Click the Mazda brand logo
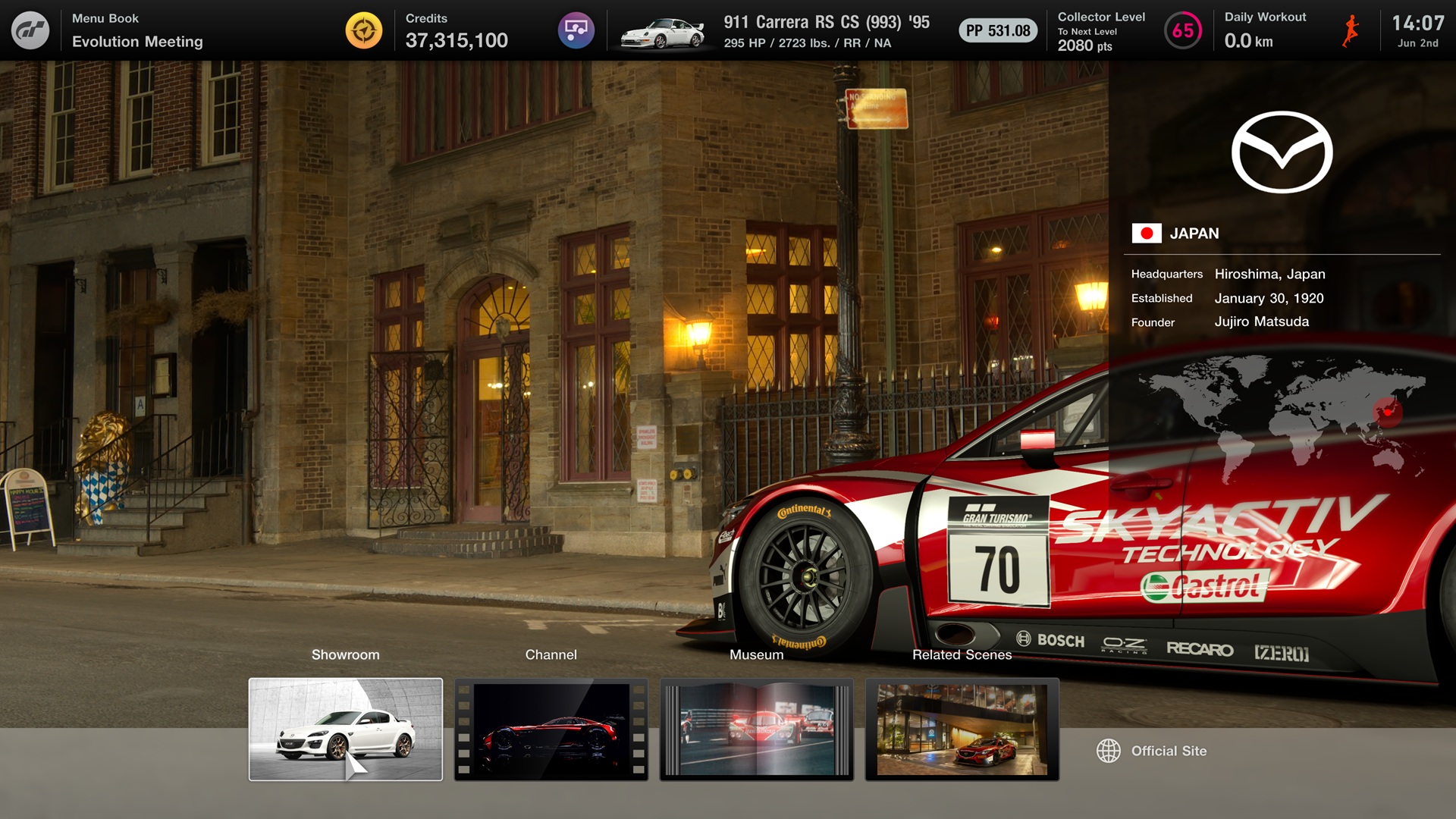 coord(1282,152)
